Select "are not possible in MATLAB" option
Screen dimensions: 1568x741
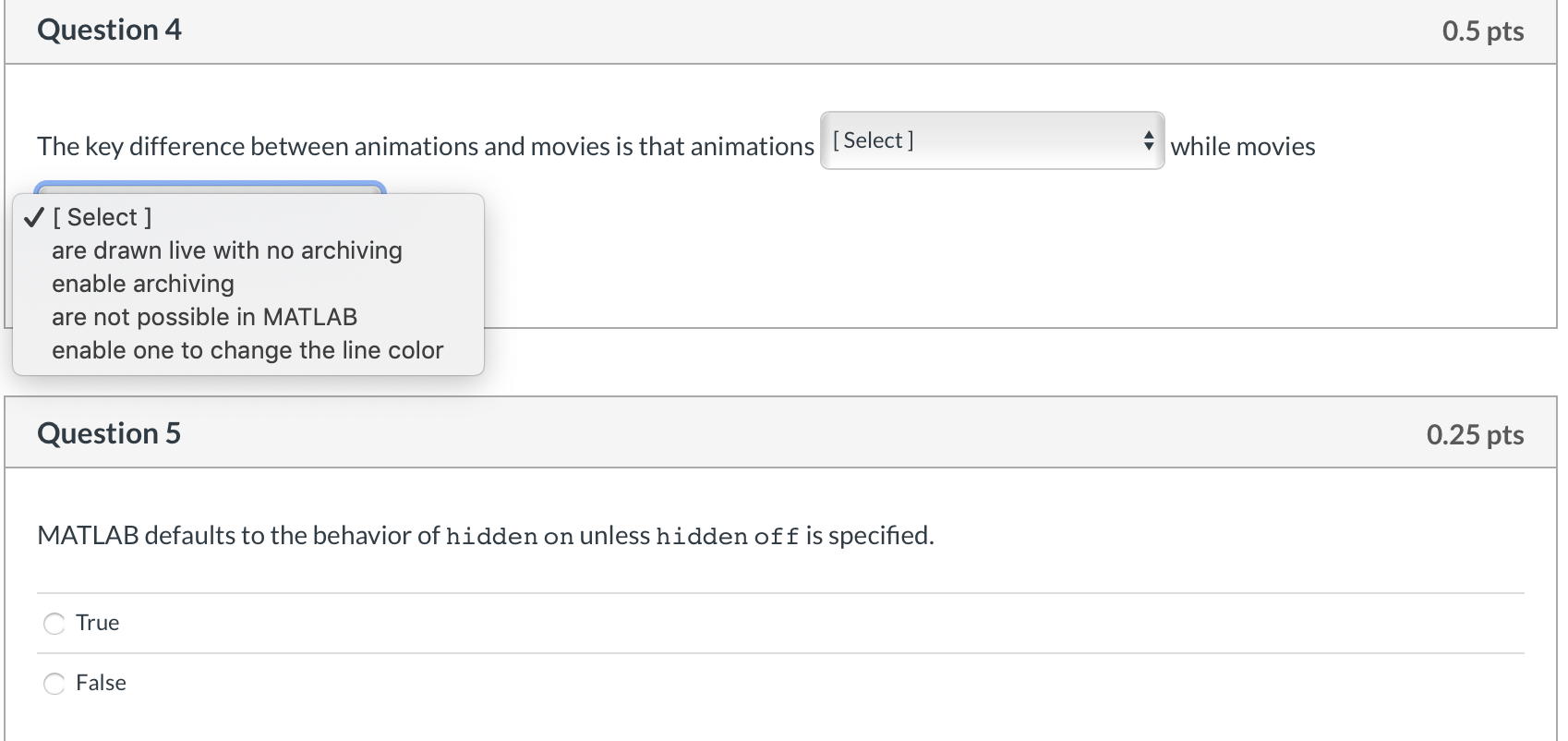(204, 318)
